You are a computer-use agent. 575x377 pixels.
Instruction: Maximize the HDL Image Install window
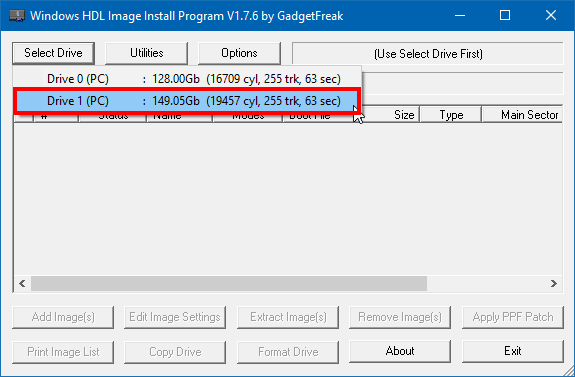(505, 15)
